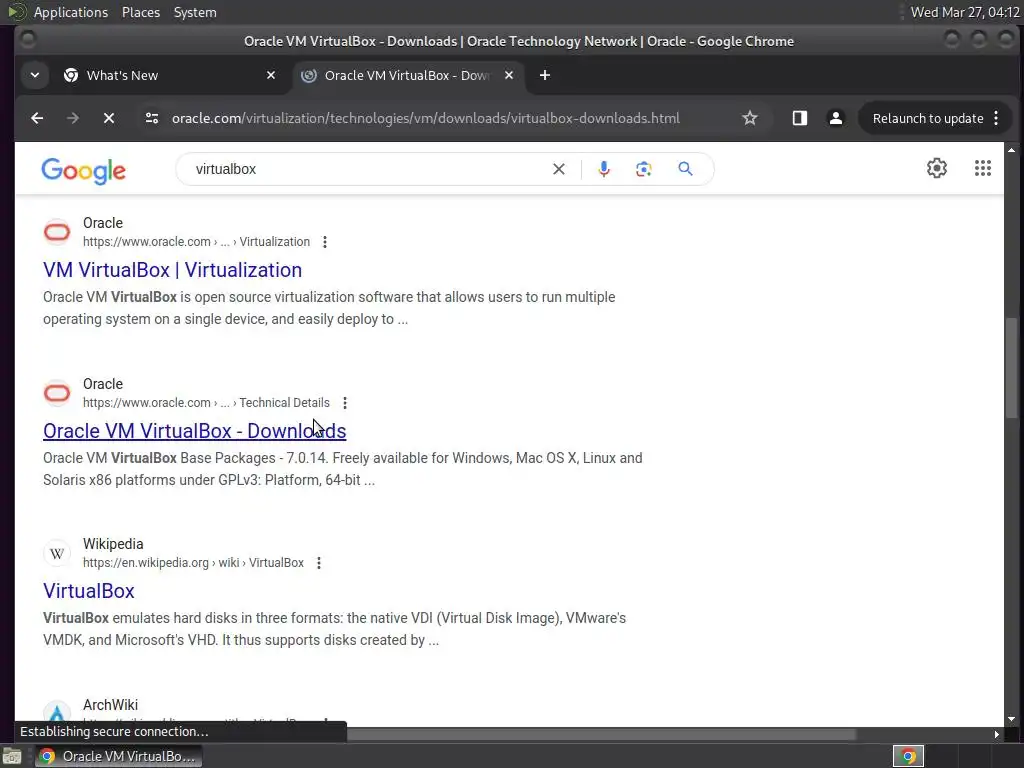Screen dimensions: 1024x768
Task: Click the Wikipedia favicon
Action: click(57, 553)
